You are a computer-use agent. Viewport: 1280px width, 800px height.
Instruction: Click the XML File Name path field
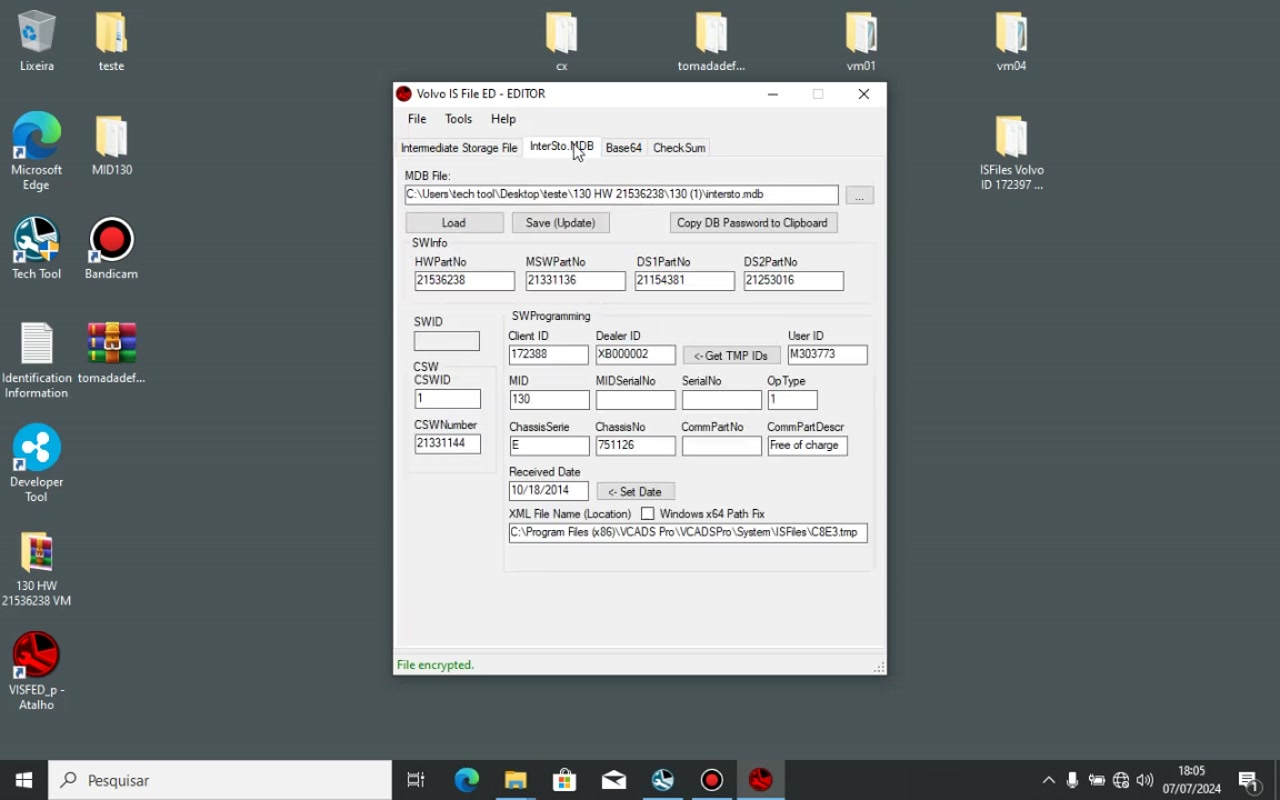tap(688, 533)
